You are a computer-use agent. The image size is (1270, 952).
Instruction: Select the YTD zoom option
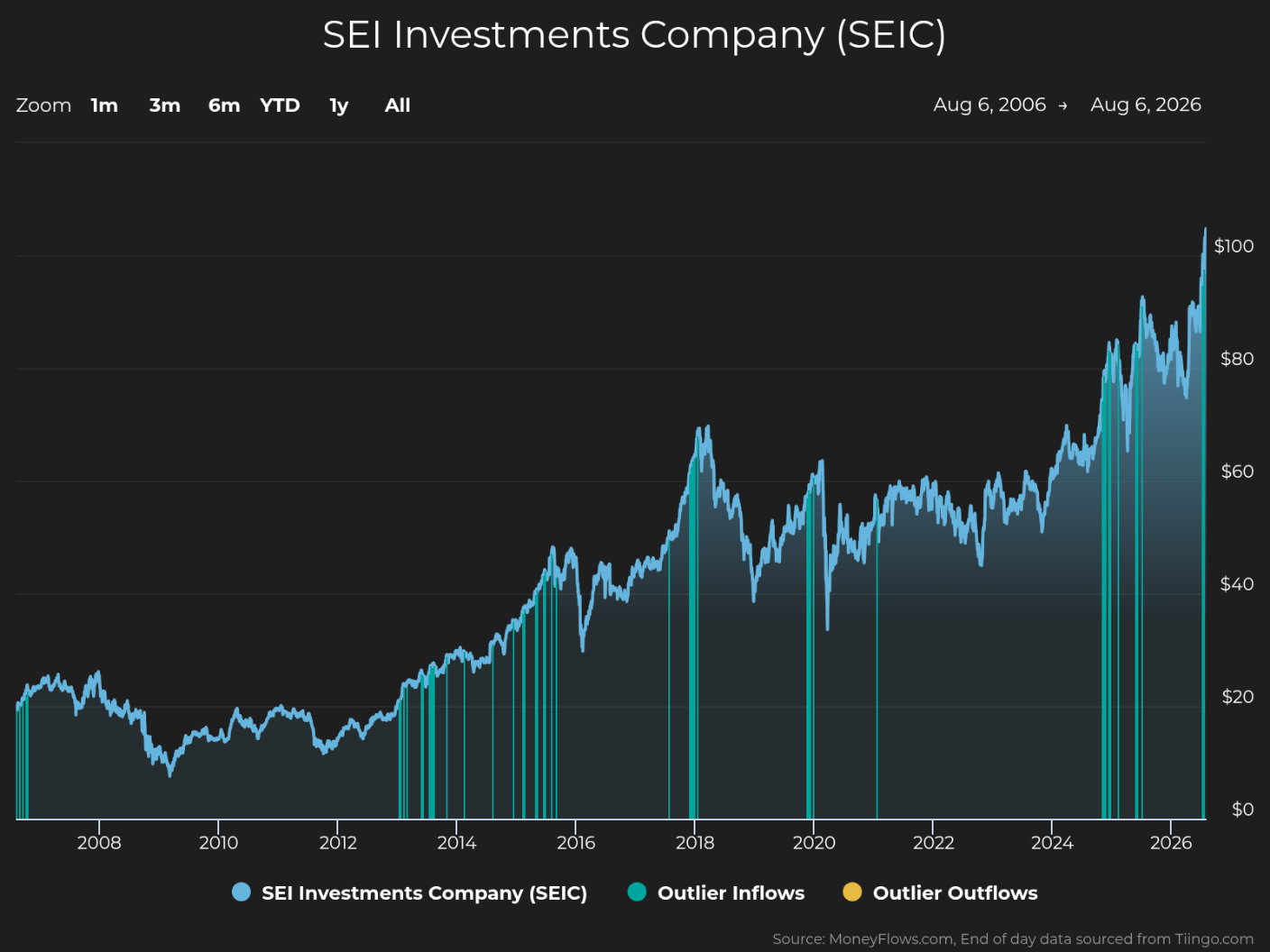click(x=280, y=105)
